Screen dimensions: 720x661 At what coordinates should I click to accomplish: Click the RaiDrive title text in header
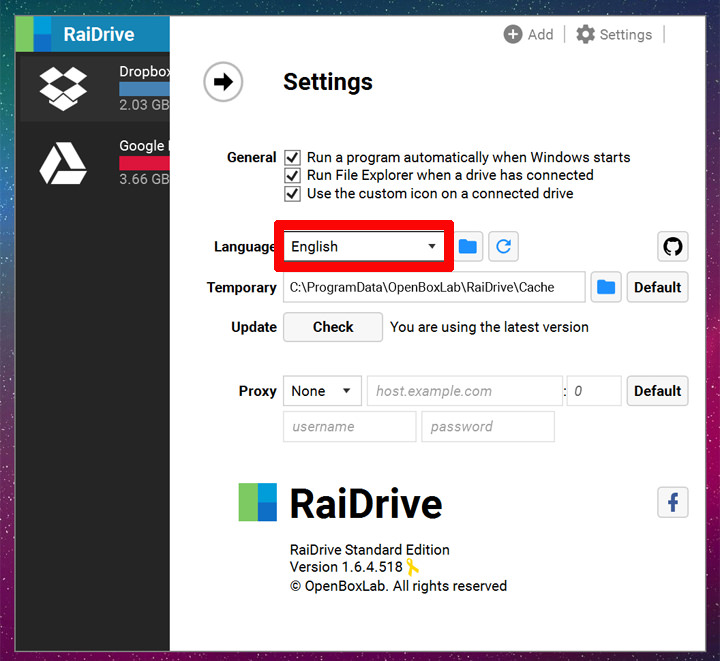[99, 34]
